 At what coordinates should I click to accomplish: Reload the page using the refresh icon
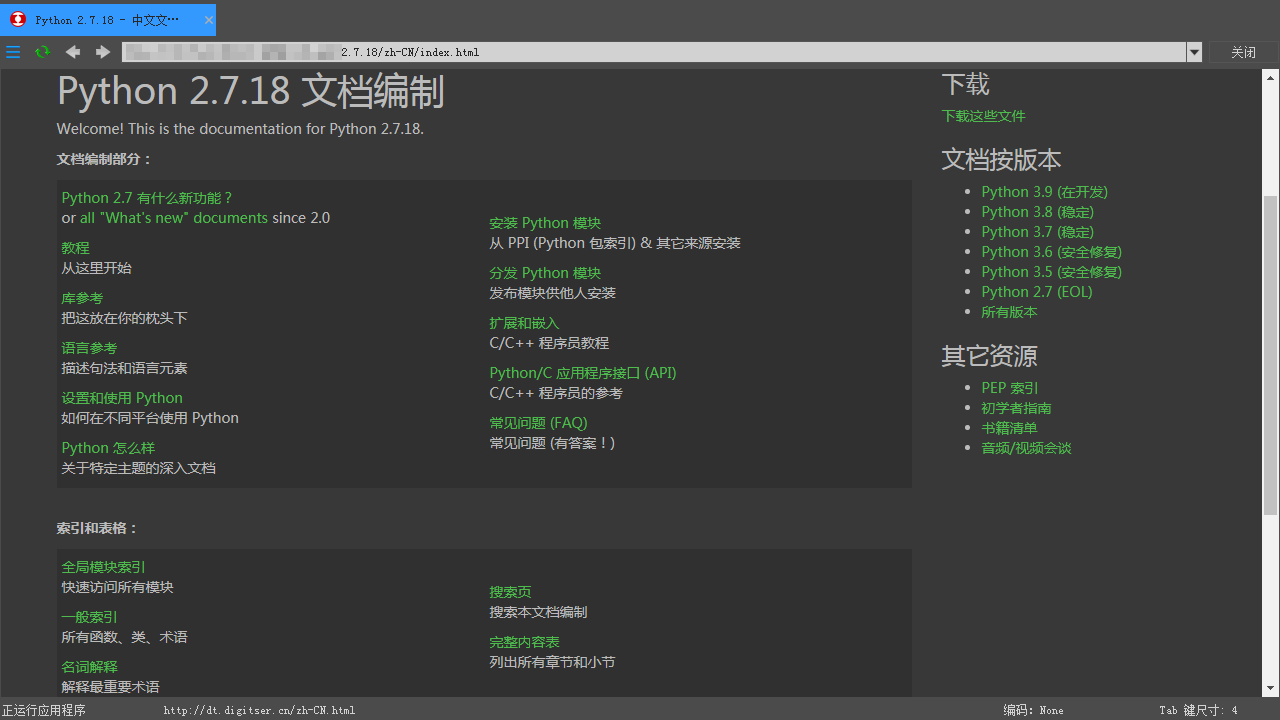click(x=42, y=52)
